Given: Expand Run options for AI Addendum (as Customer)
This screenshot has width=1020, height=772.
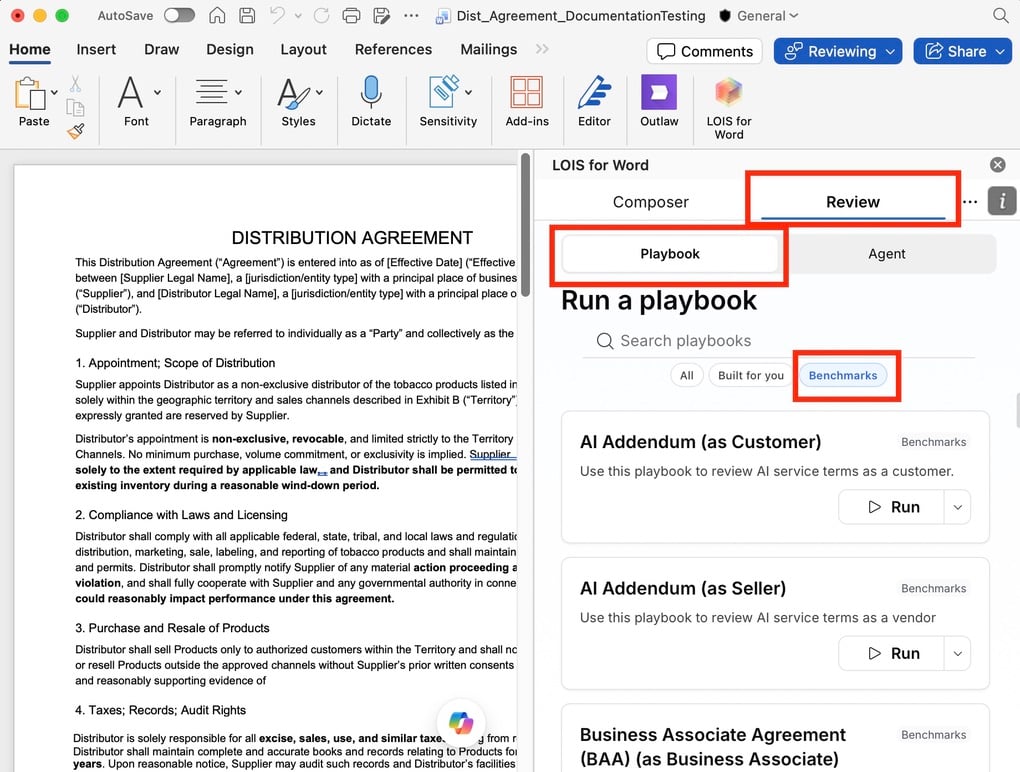Looking at the screenshot, I should (958, 507).
